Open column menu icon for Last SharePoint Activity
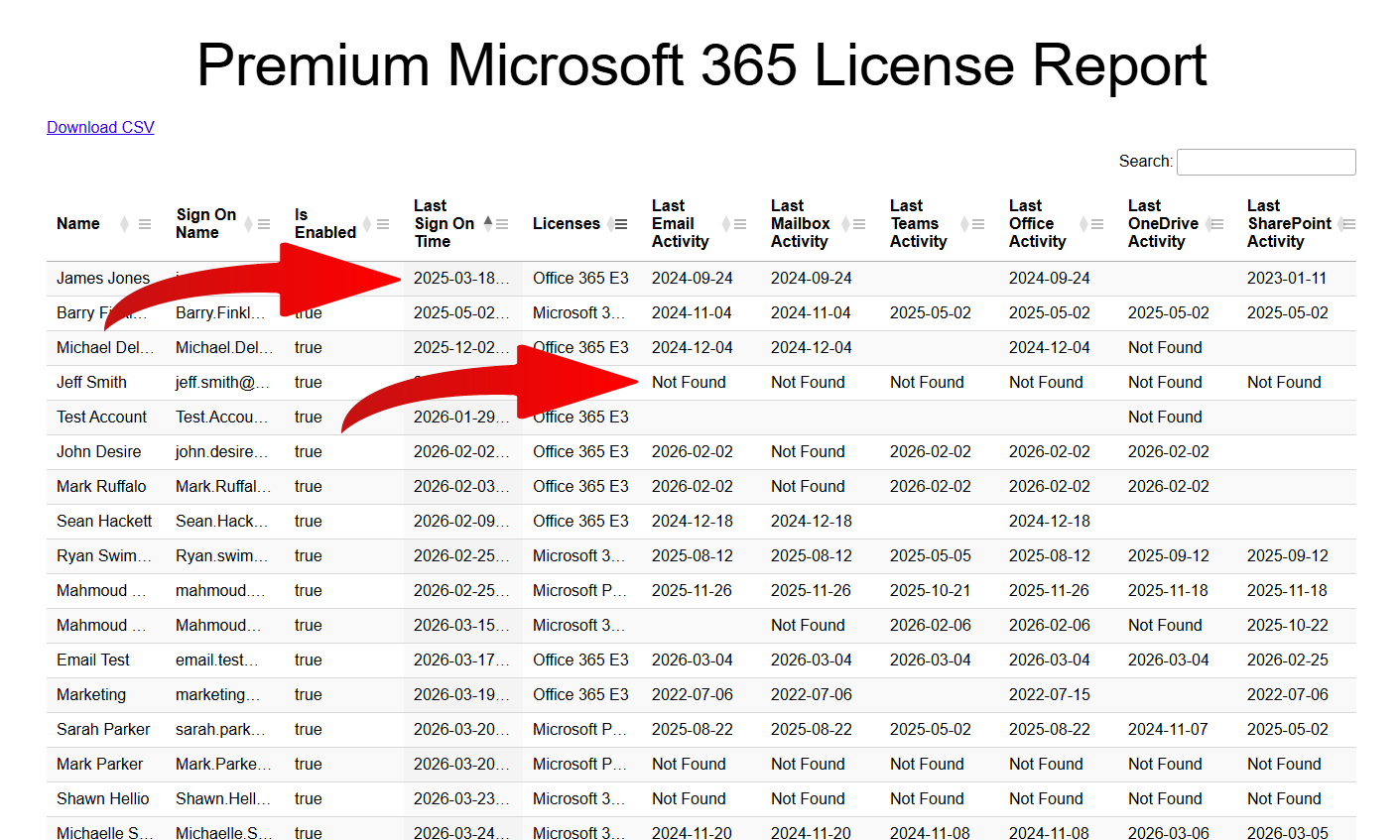Image resolution: width=1400 pixels, height=840 pixels. pyautogui.click(x=1348, y=224)
